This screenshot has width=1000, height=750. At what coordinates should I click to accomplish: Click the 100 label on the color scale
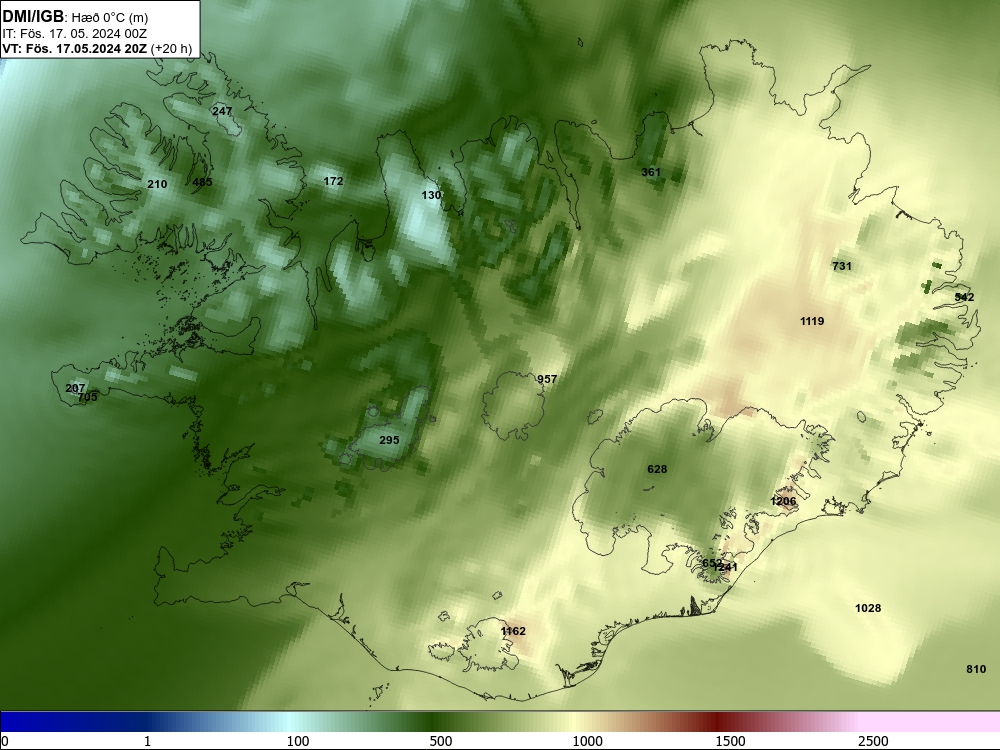pos(298,741)
